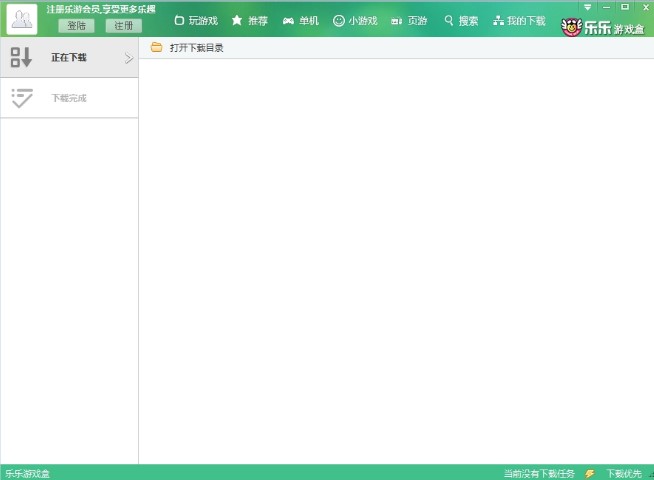Screen dimensions: 654x480
Task: Open the 搜索 search tab
Action: 461,20
